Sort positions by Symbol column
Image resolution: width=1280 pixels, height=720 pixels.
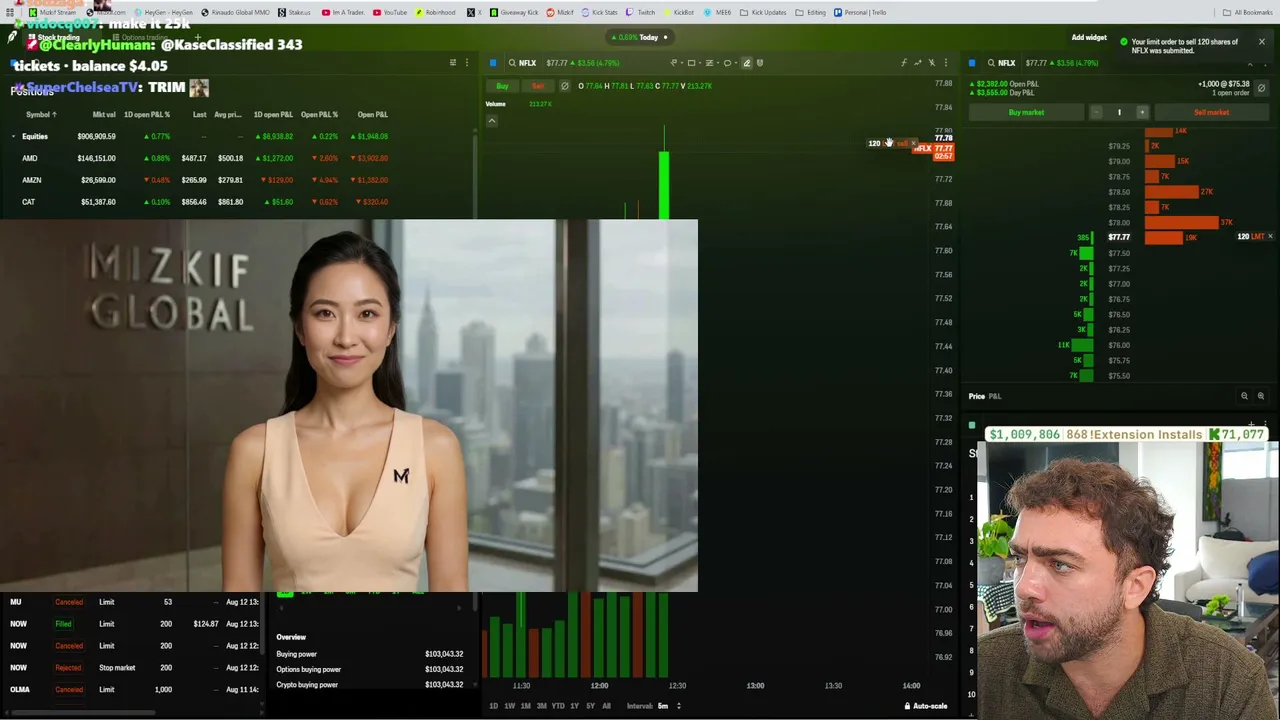click(x=41, y=114)
